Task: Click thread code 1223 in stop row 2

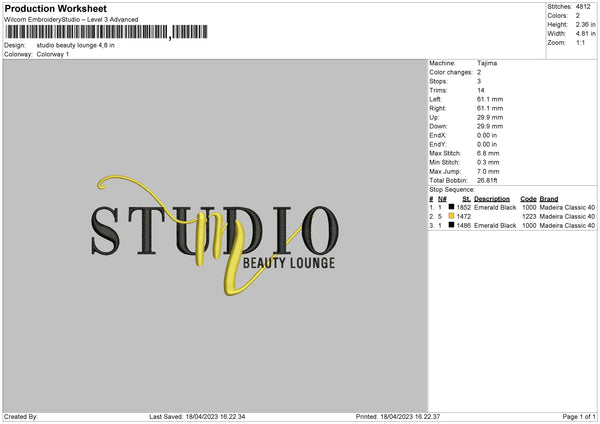Action: 529,217
